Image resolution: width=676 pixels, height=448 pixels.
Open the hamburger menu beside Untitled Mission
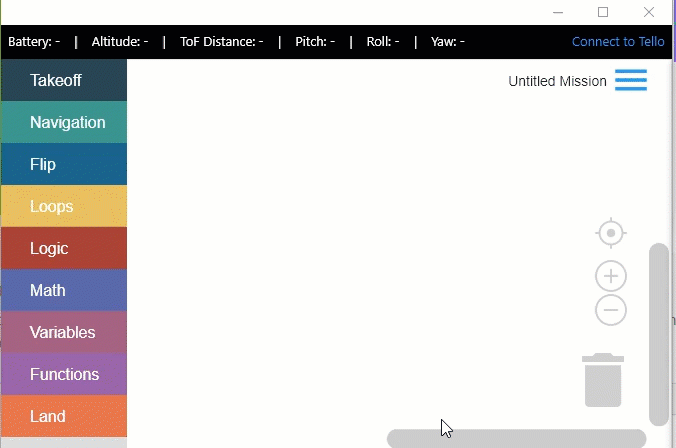(631, 80)
